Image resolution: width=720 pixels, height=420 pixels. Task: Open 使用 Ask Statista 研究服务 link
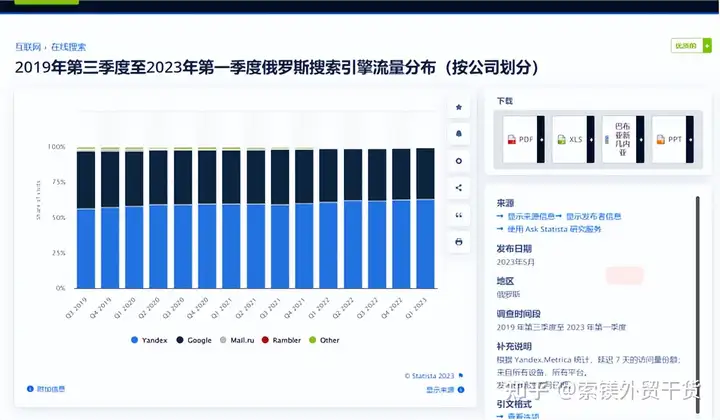[554, 229]
